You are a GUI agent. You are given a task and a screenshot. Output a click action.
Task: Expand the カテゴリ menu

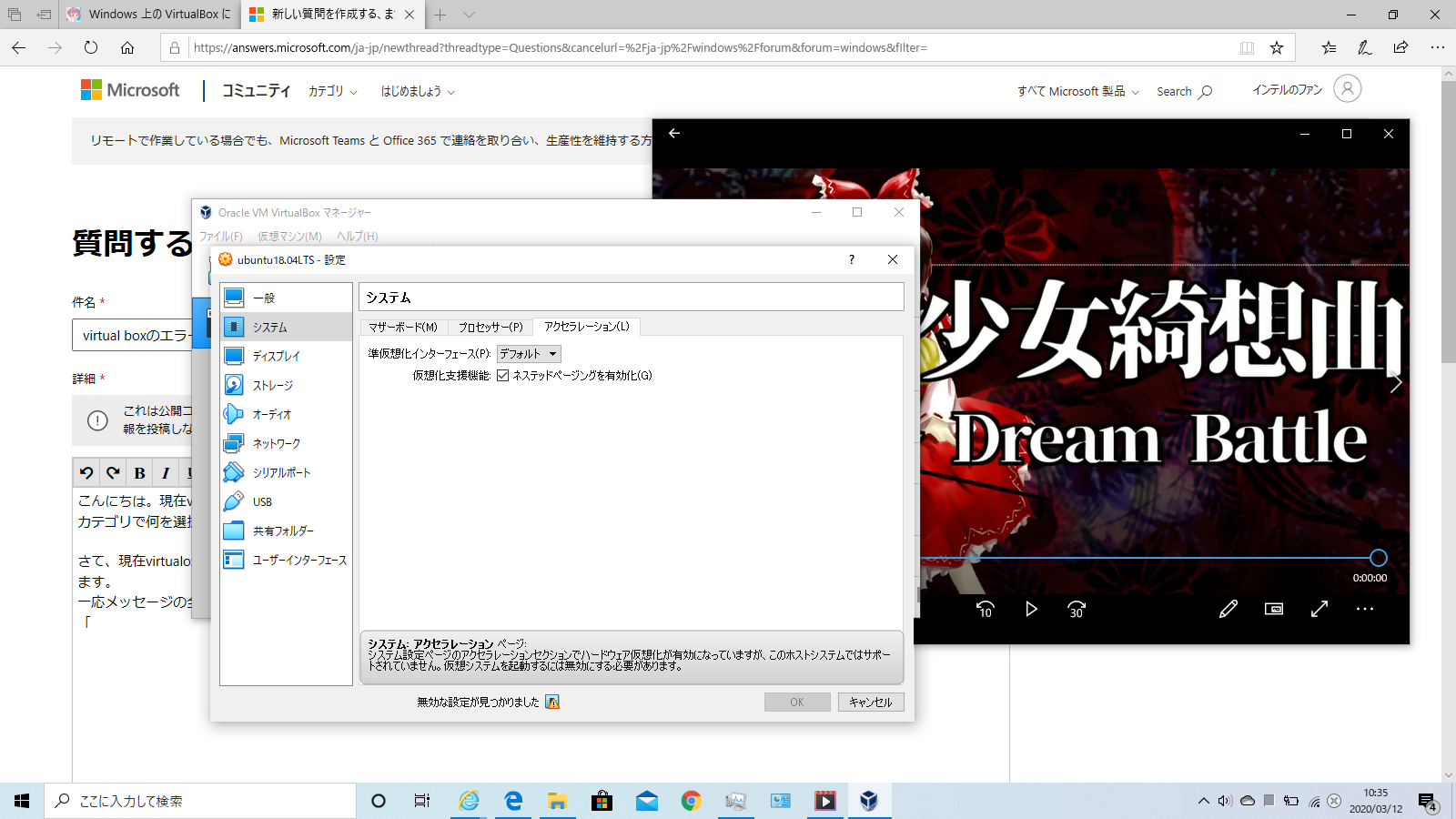click(333, 91)
